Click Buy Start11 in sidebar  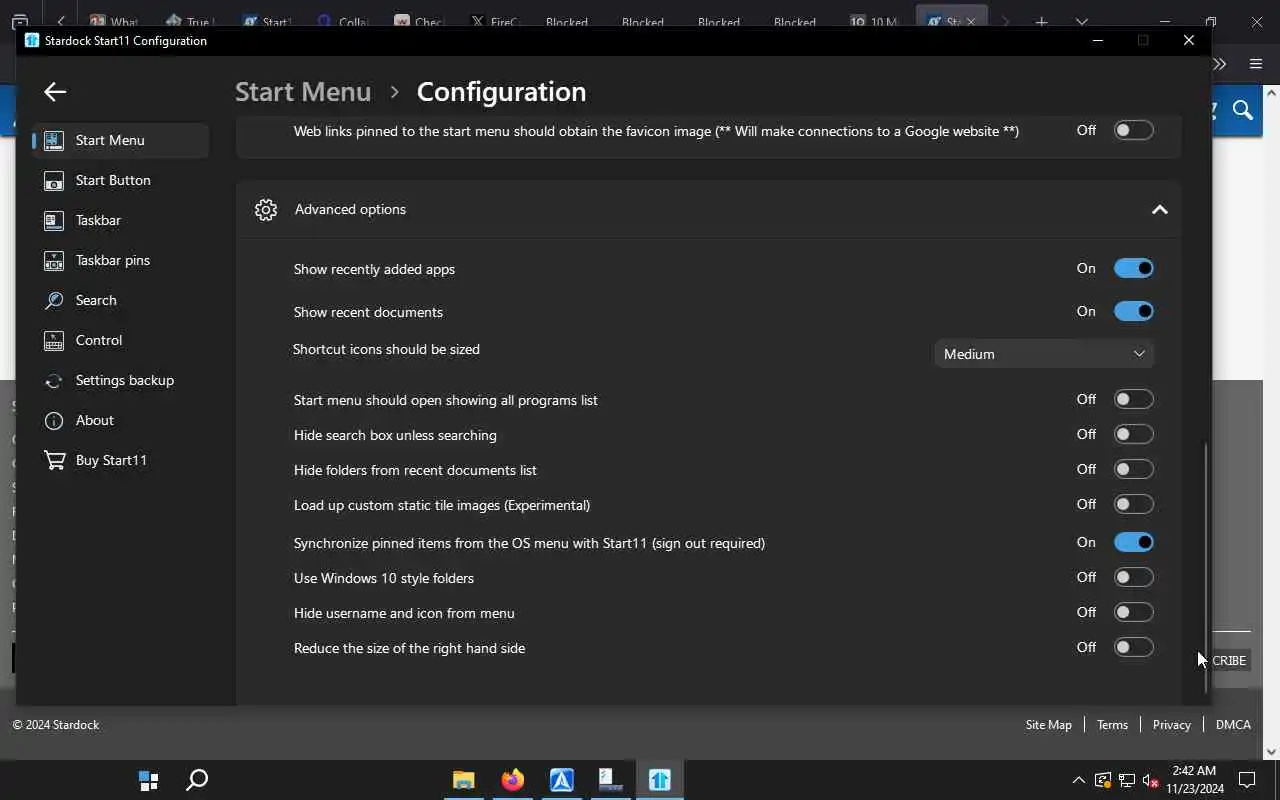[x=121, y=460]
